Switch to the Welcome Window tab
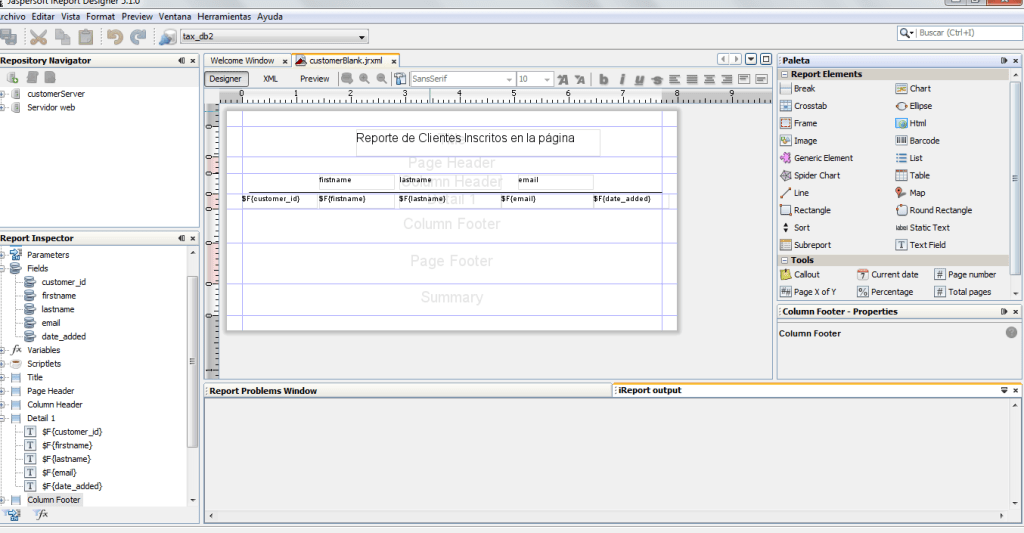 tap(242, 61)
